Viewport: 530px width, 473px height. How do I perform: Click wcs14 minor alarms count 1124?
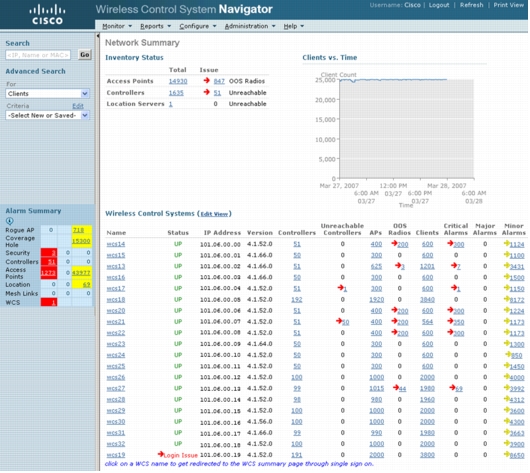tap(517, 245)
